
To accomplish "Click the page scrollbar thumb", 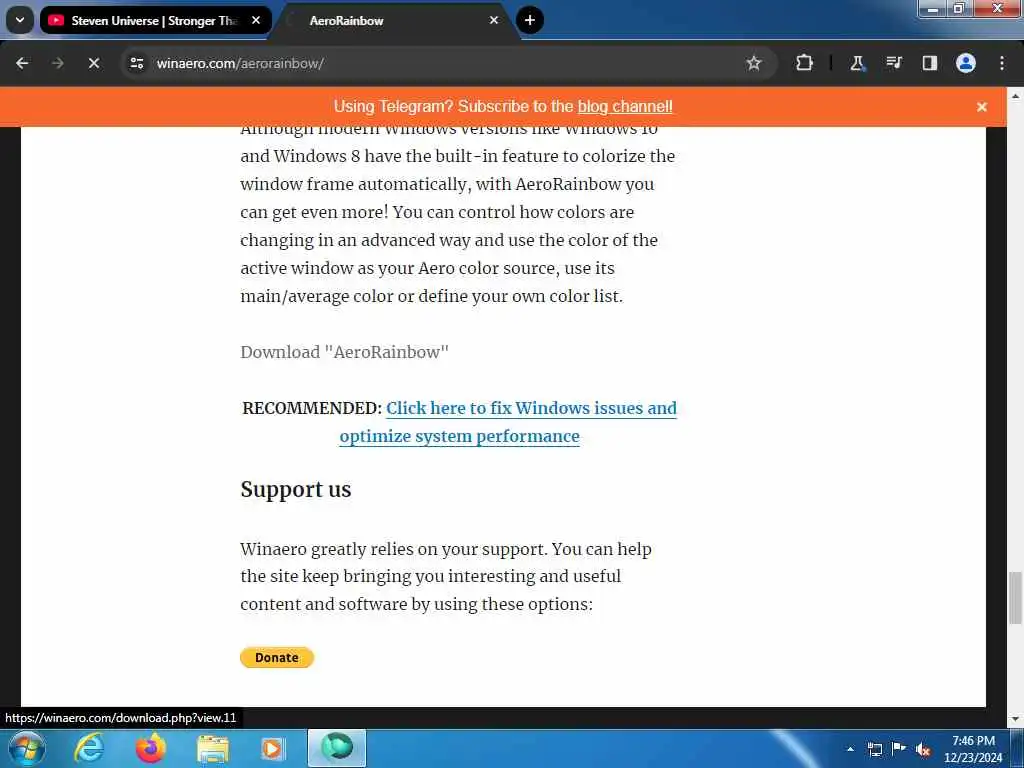I will point(1015,598).
